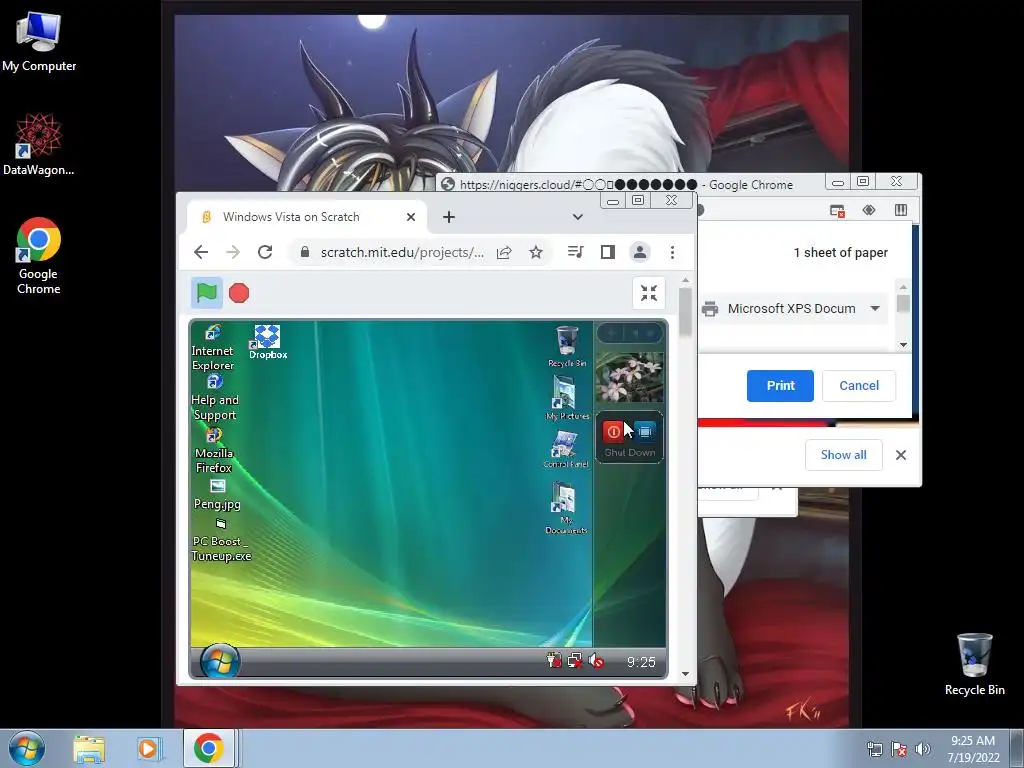Click the system tray volume speaker icon
Screen dimensions: 1024x768
click(923, 749)
